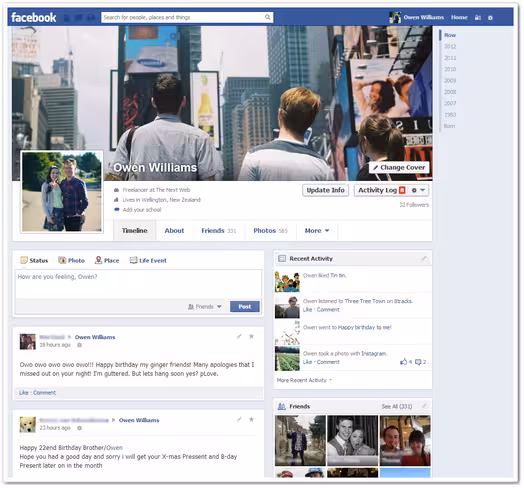Click the pencil edit icon on the second post

239,419
